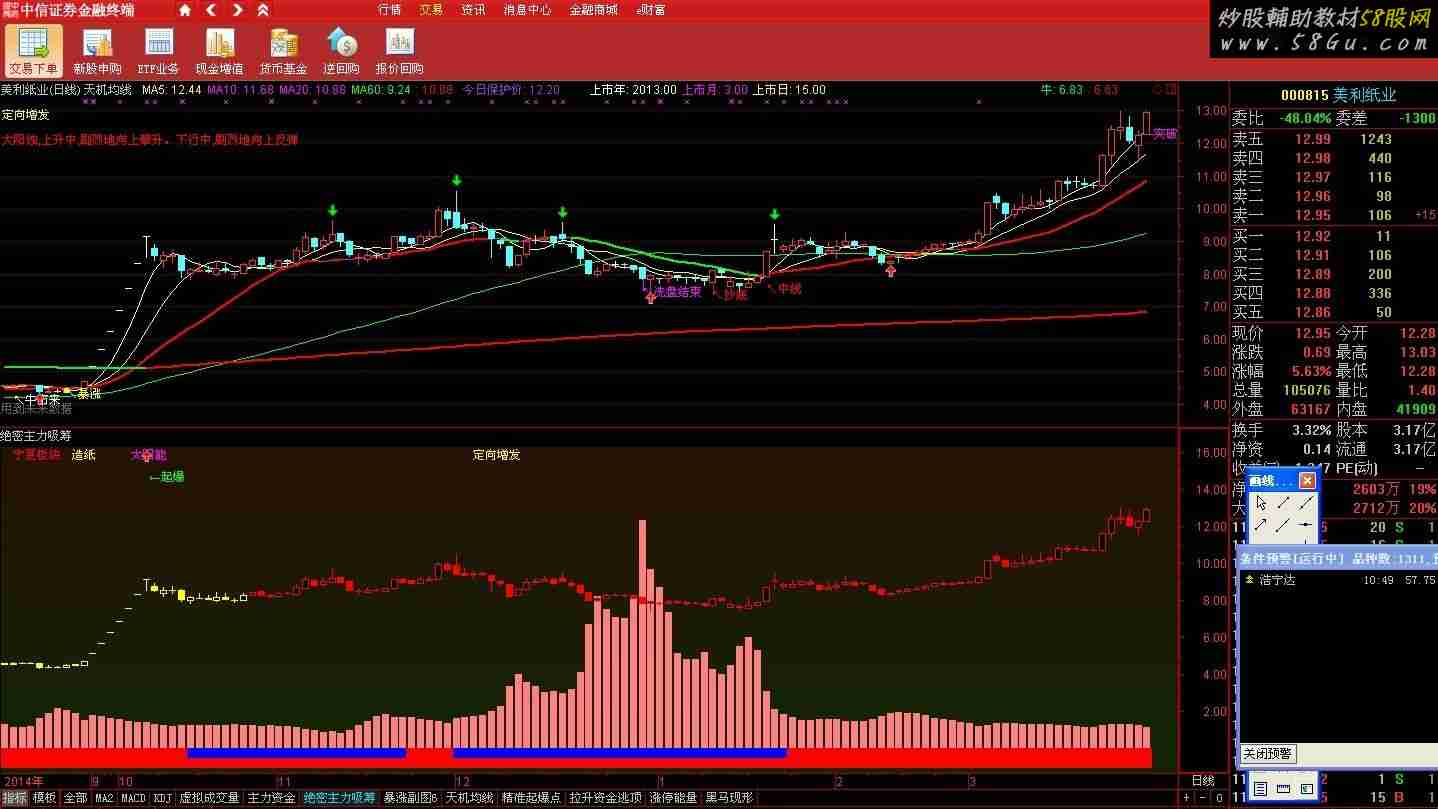The width and height of the screenshot is (1438, 809).
Task: Switch to the MA2 indicator tab
Action: tap(104, 798)
